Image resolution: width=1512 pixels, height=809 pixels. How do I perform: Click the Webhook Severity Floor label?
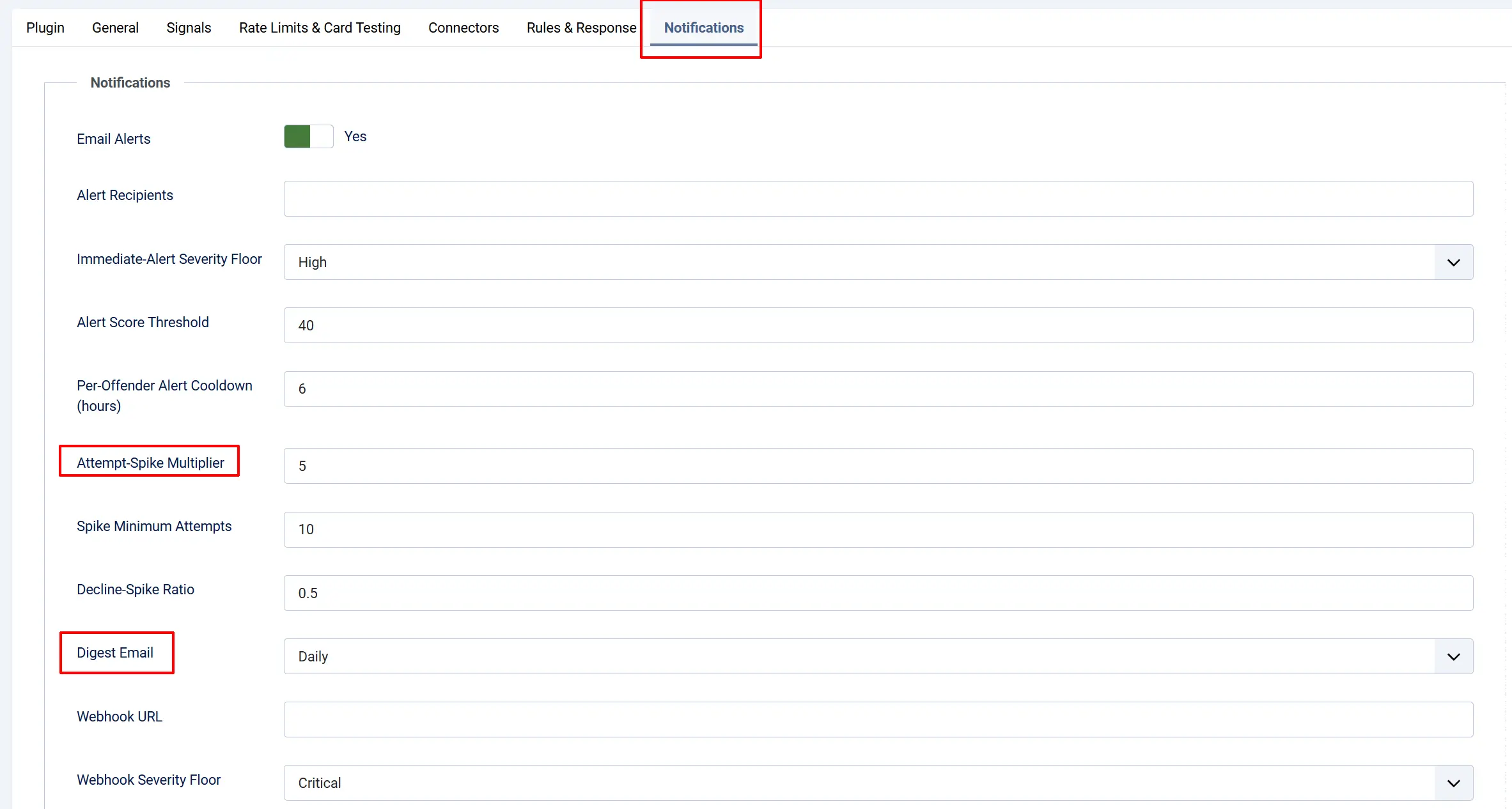pos(148,780)
